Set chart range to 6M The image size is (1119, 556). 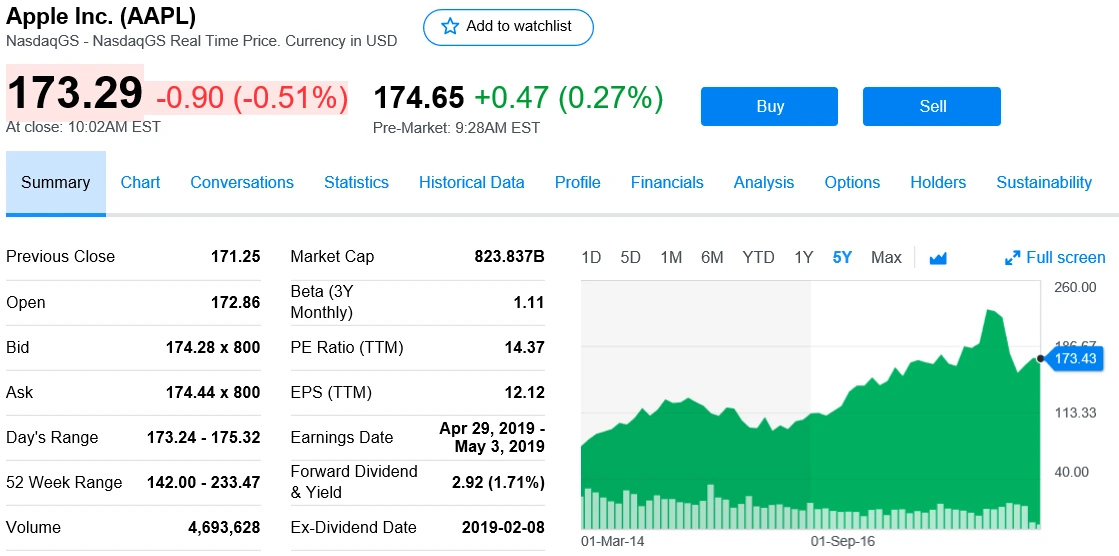coord(712,258)
